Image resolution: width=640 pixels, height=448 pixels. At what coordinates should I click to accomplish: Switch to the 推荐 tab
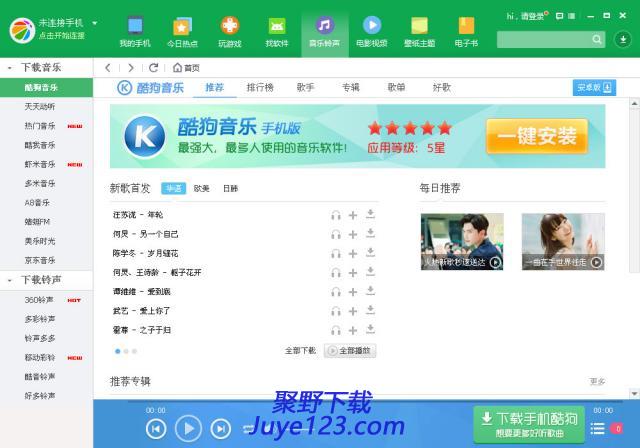[x=215, y=87]
